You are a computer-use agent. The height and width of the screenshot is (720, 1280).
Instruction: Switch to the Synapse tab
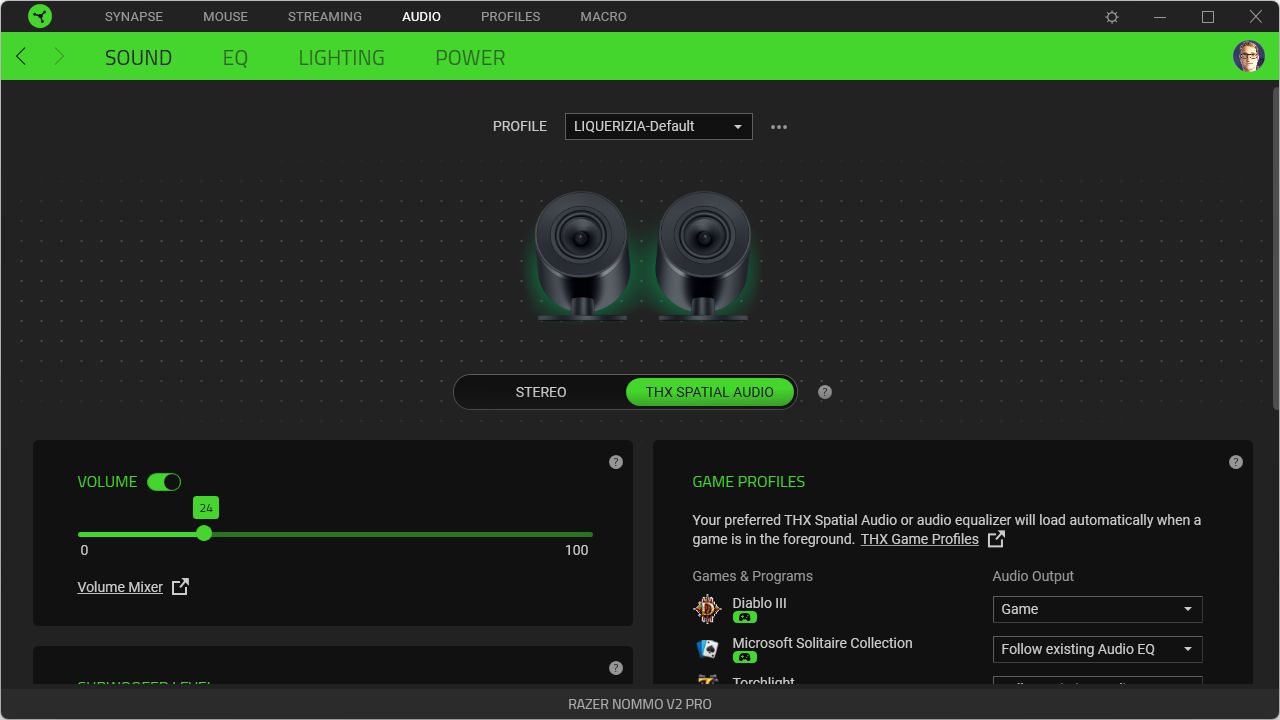click(x=134, y=17)
